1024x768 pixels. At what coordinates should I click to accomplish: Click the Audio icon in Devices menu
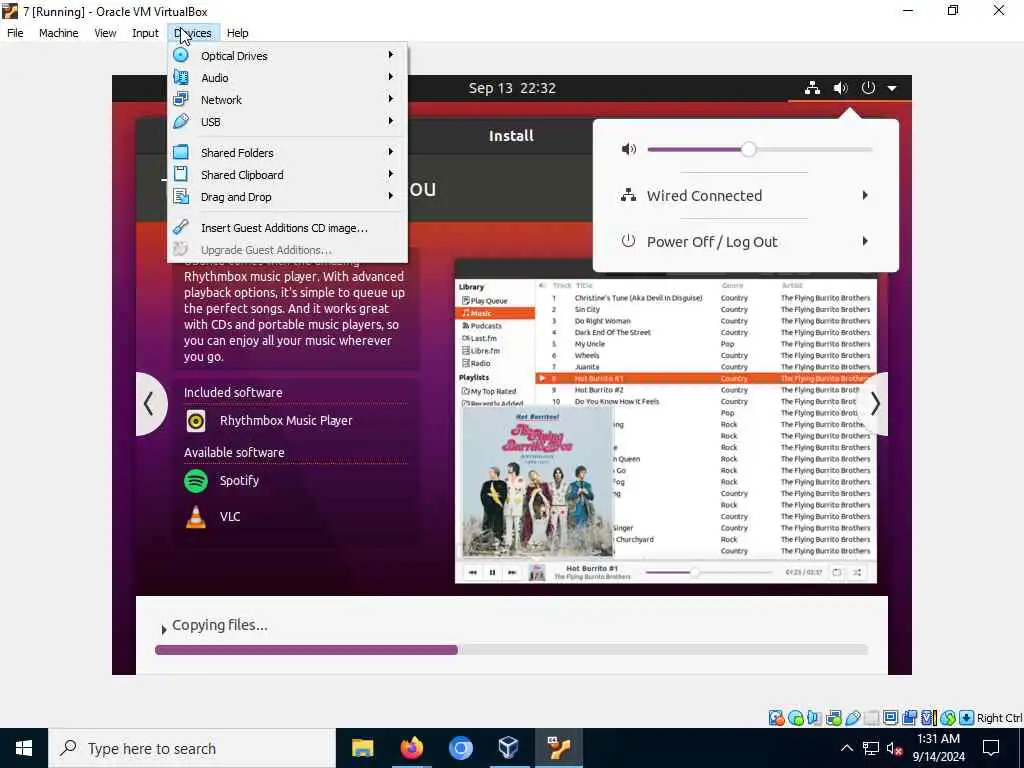(181, 78)
